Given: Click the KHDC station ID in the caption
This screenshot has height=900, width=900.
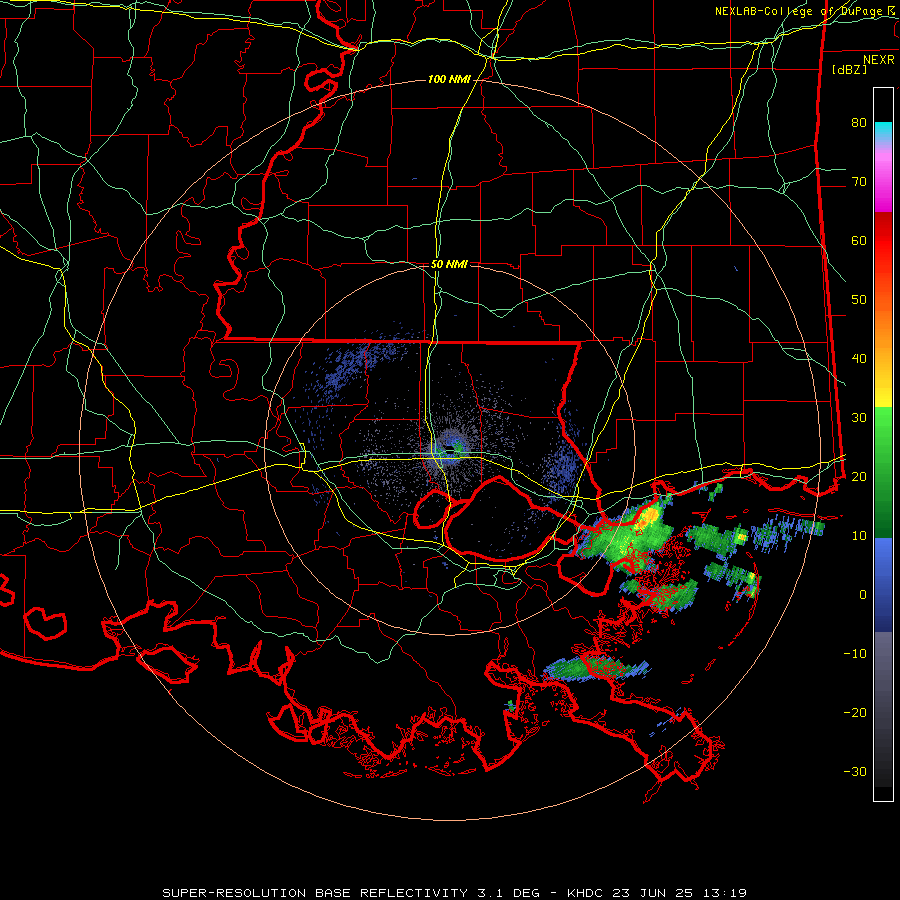Looking at the screenshot, I should coord(585,893).
